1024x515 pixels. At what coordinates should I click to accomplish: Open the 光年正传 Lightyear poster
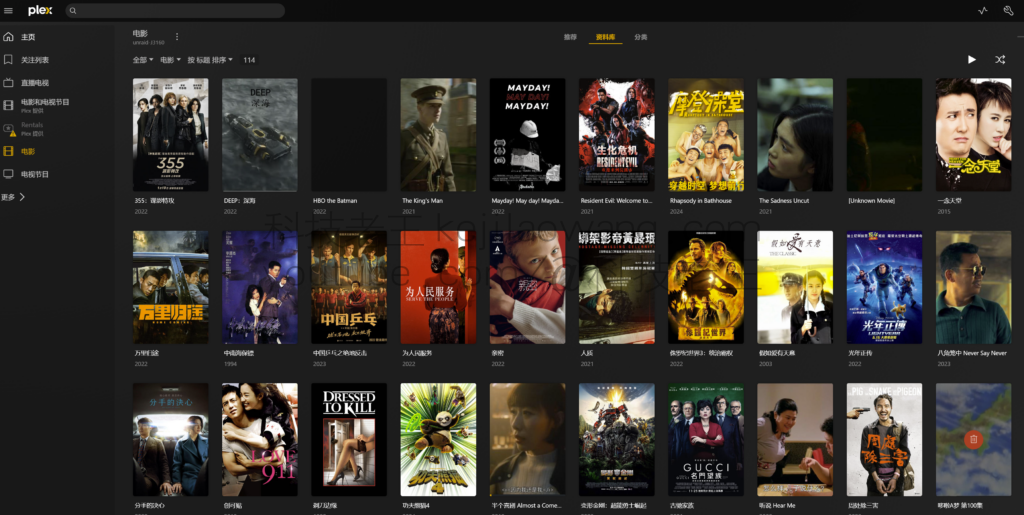coord(884,287)
